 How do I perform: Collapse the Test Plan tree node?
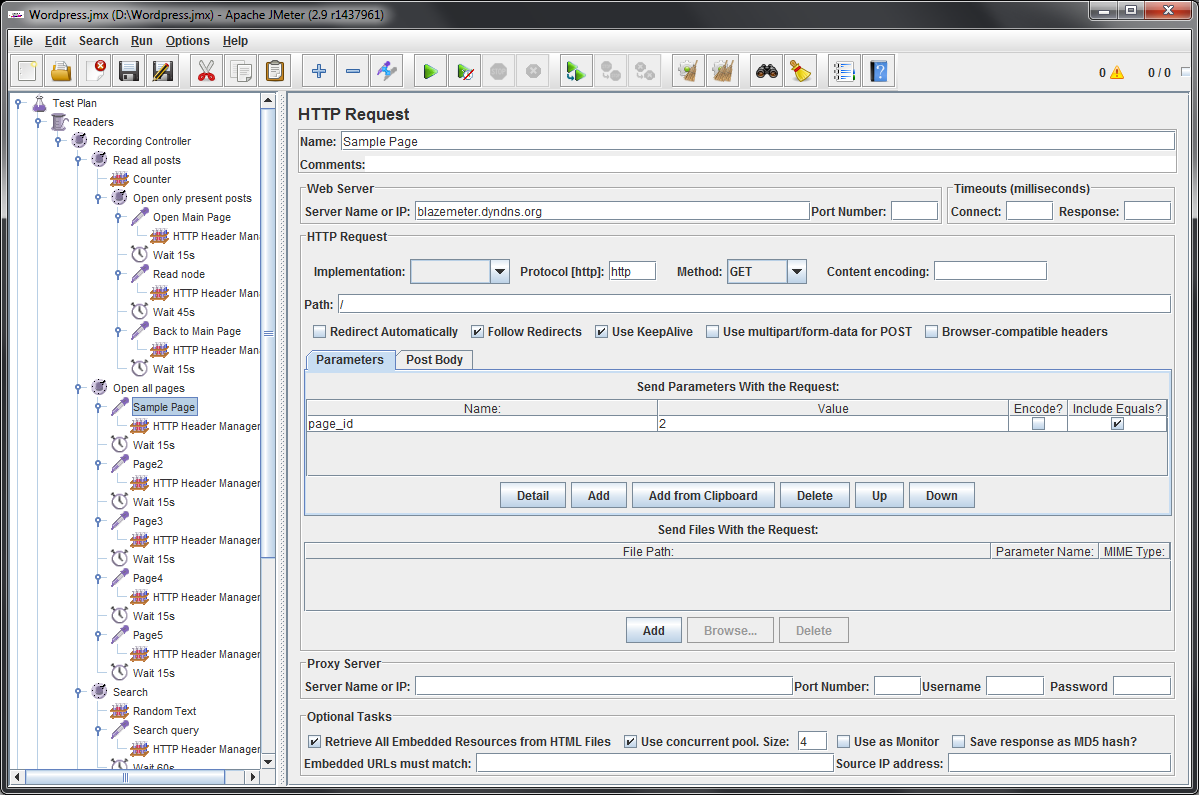click(18, 103)
